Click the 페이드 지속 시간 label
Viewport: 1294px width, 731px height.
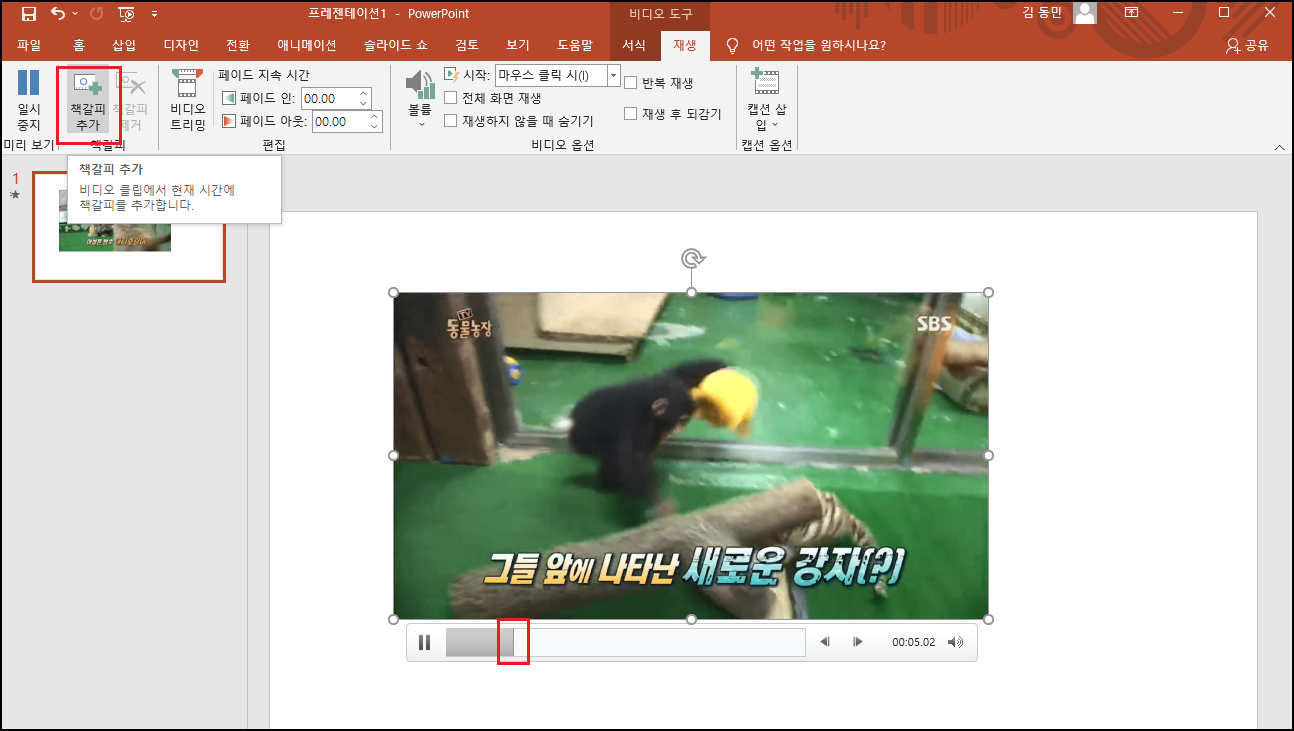pyautogui.click(x=264, y=75)
